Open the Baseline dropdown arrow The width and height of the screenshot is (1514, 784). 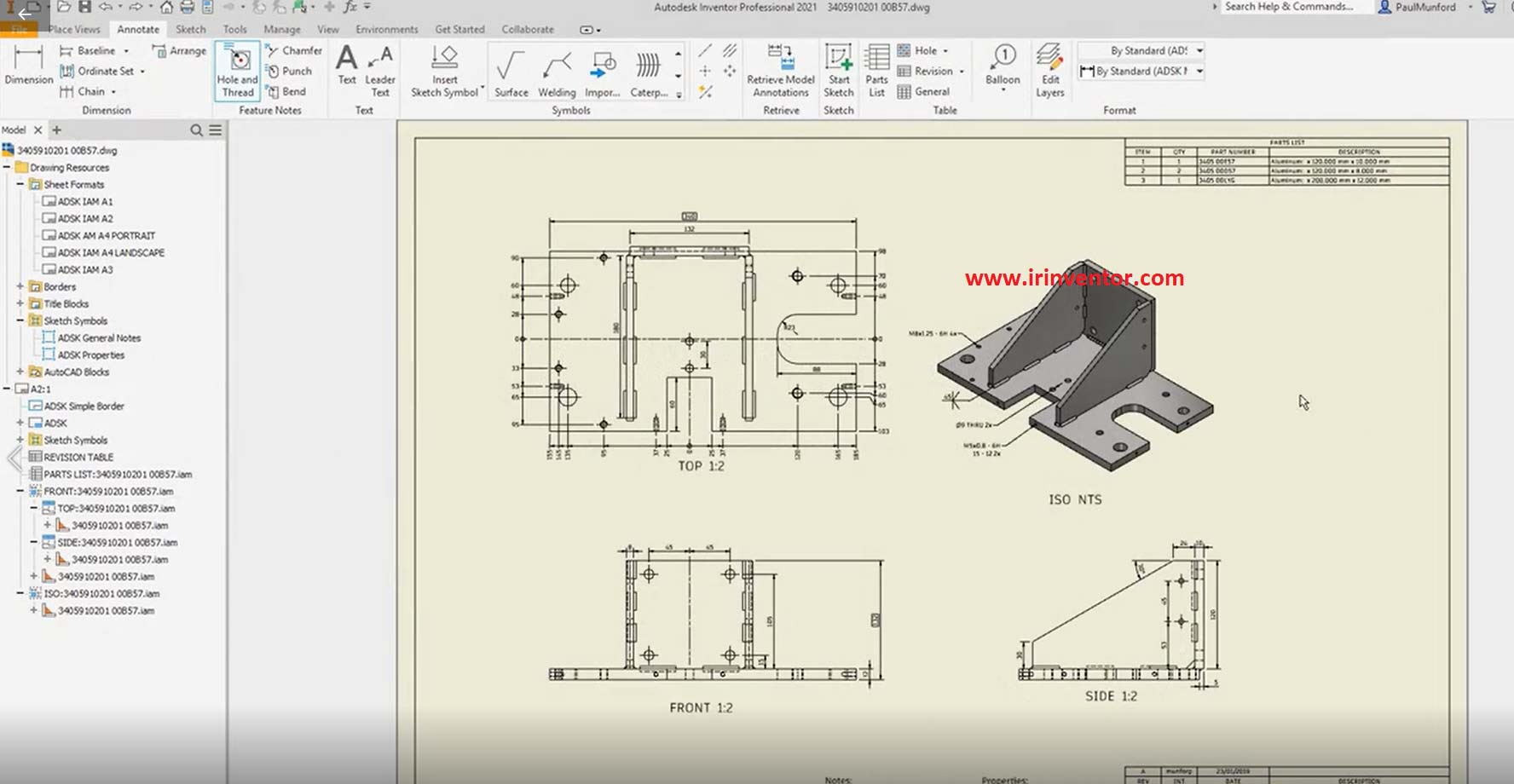pyautogui.click(x=126, y=51)
